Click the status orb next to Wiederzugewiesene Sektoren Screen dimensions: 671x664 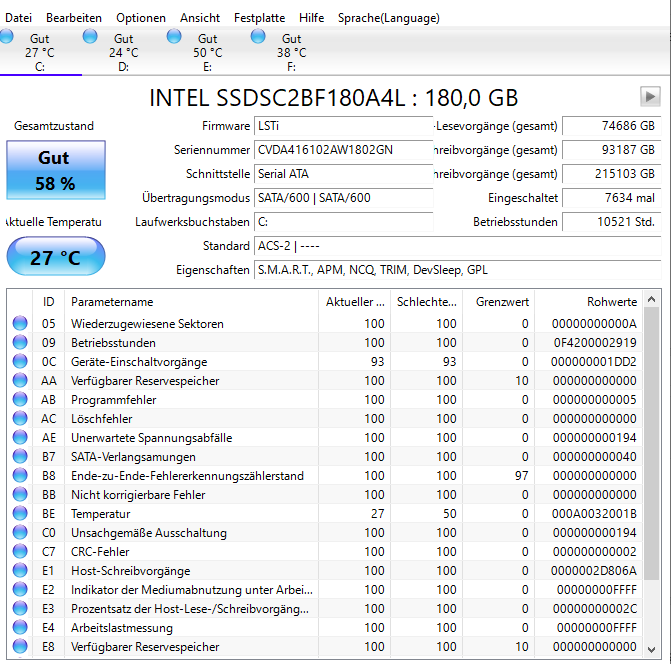(19, 324)
